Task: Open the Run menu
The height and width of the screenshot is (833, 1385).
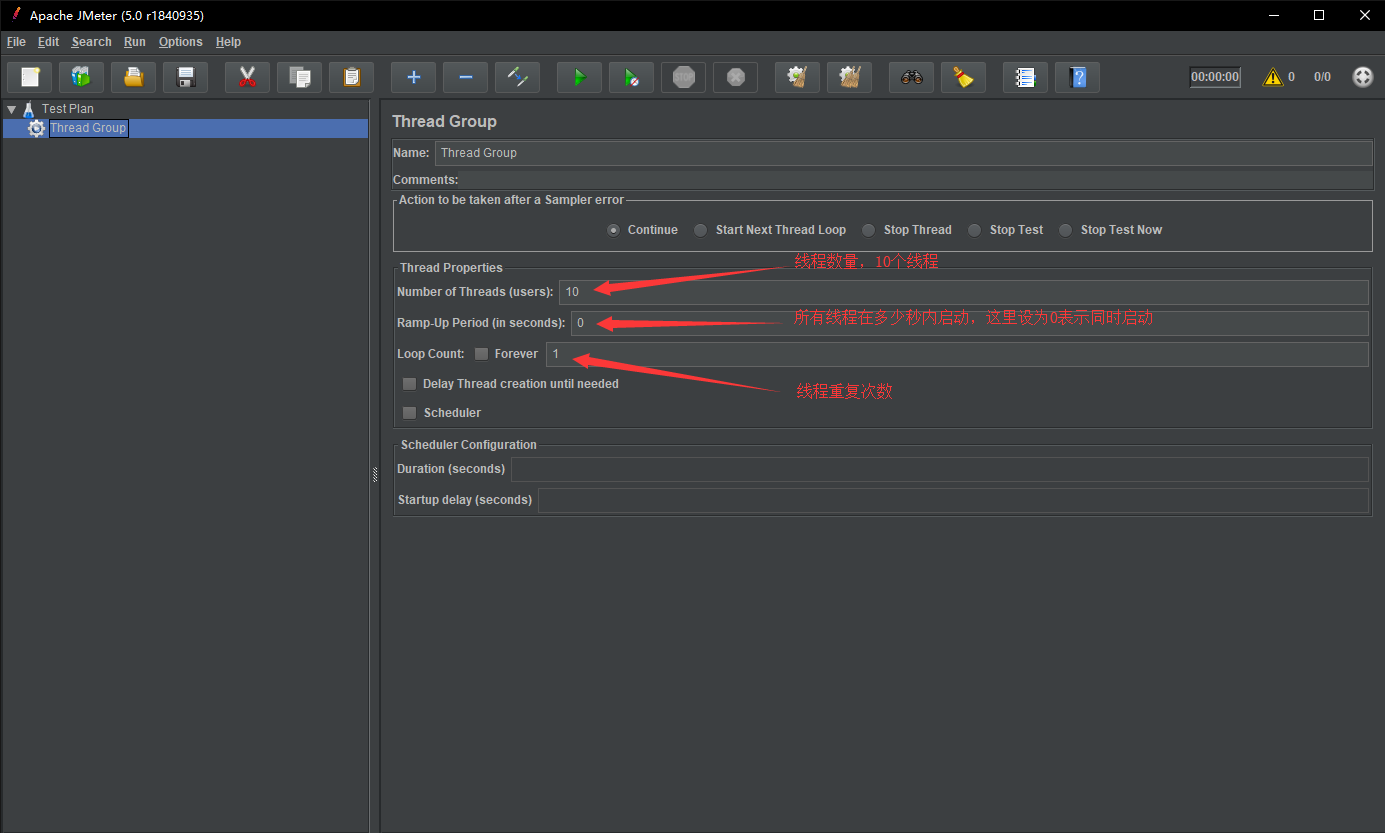Action: click(135, 42)
